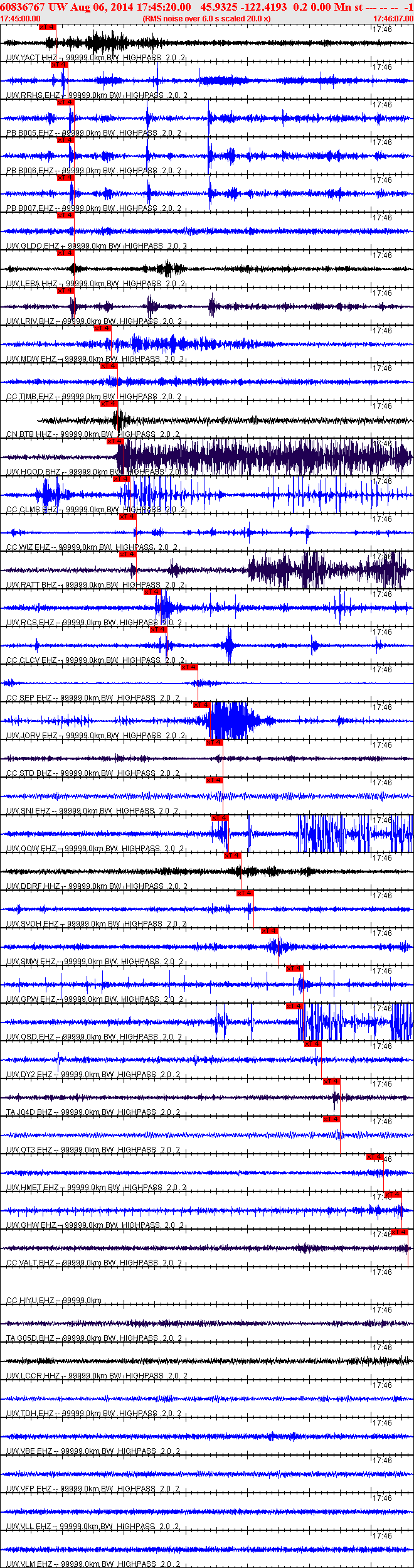
Task: Select the UW.VLL.EHZ station label
Action: (x=29, y=1527)
